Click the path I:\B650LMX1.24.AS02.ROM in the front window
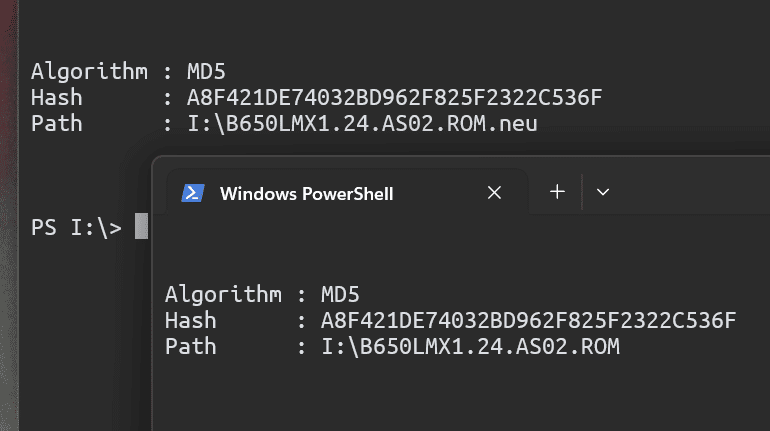The width and height of the screenshot is (770, 431). [x=470, y=347]
